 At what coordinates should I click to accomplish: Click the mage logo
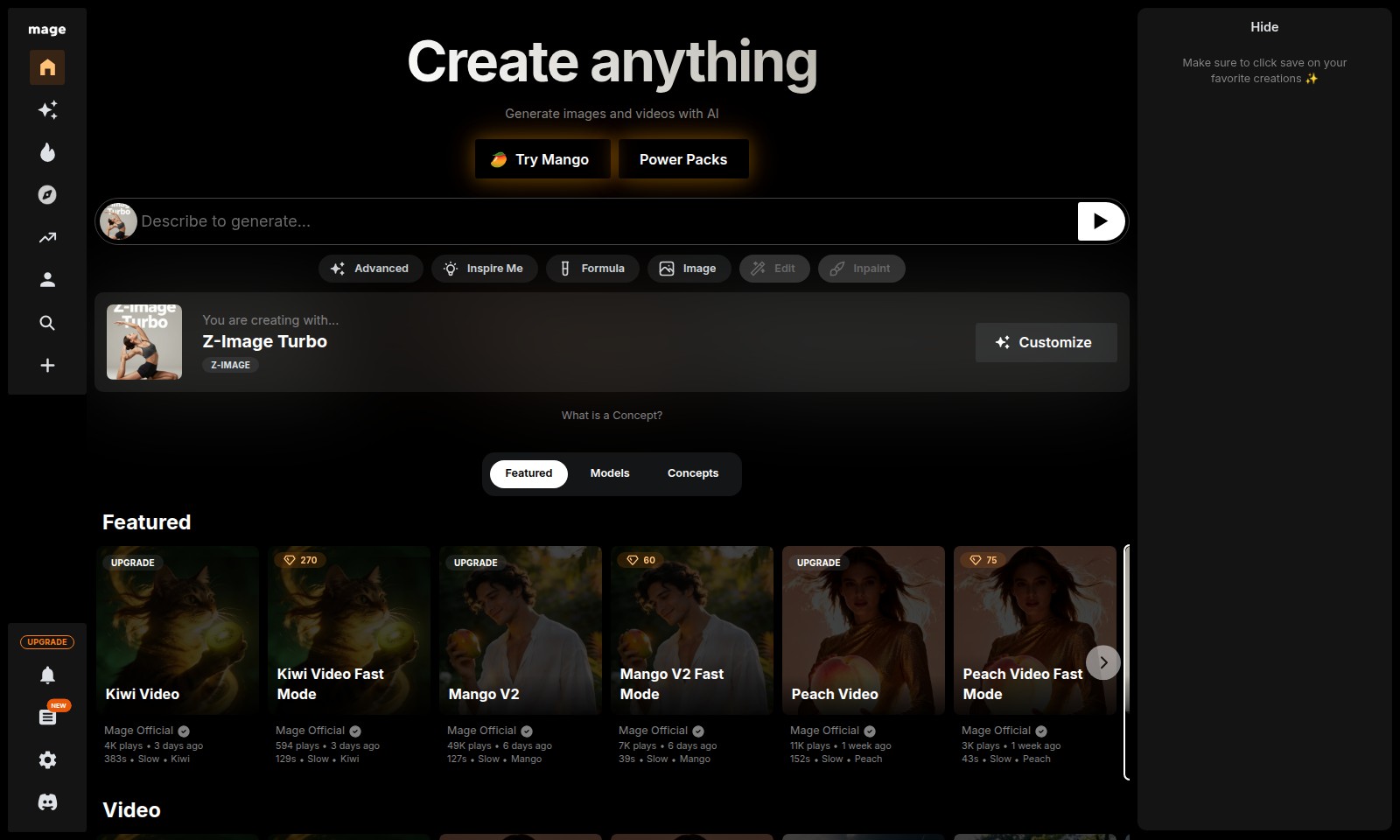click(x=47, y=30)
